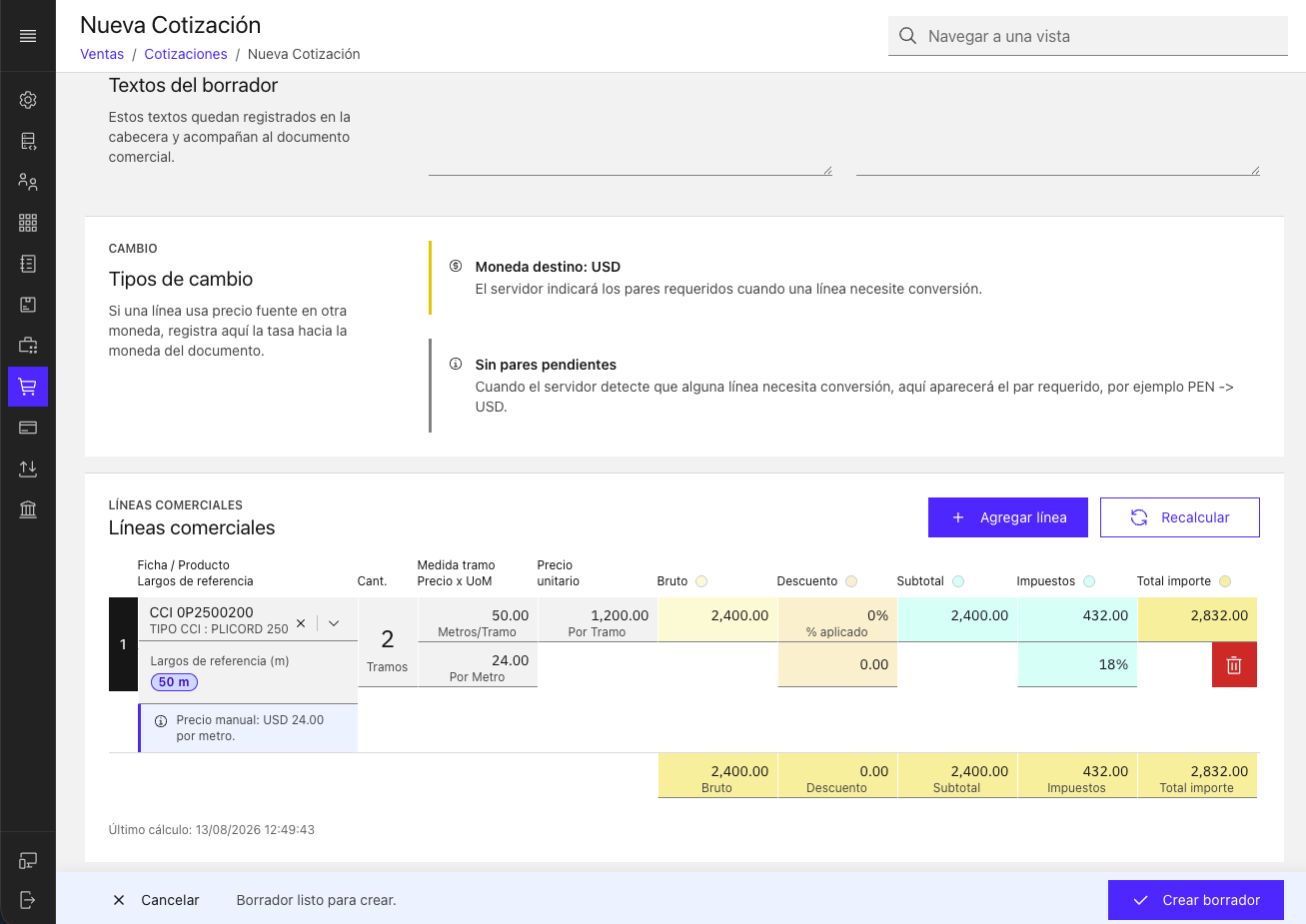Edit the 18% tax rate field
Screen dimensions: 1306x924
point(1077,665)
